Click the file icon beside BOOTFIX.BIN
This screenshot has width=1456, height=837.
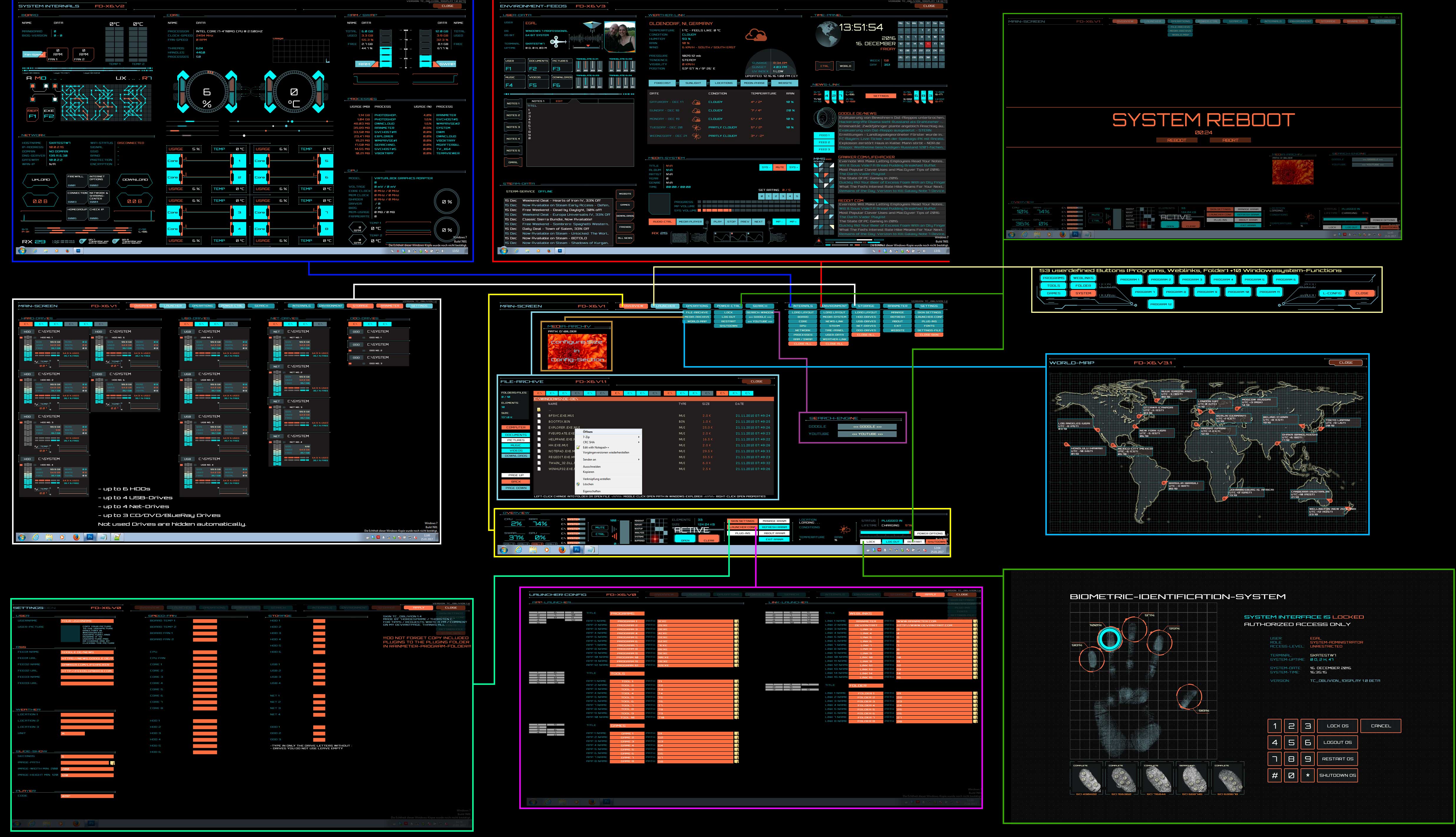539,421
